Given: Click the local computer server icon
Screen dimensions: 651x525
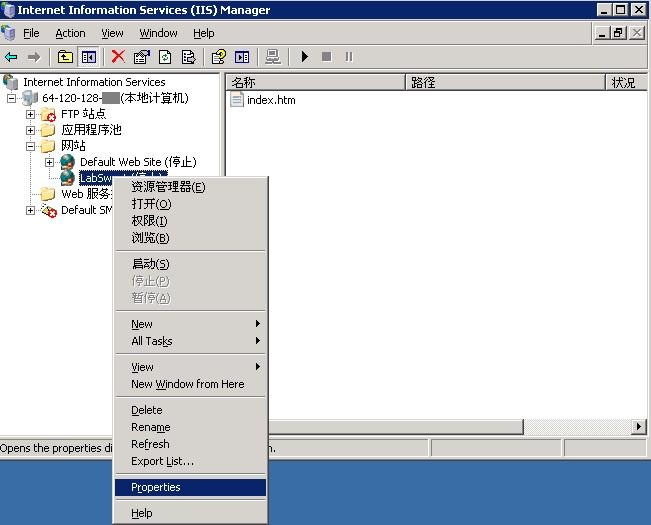Looking at the screenshot, I should coord(30,98).
